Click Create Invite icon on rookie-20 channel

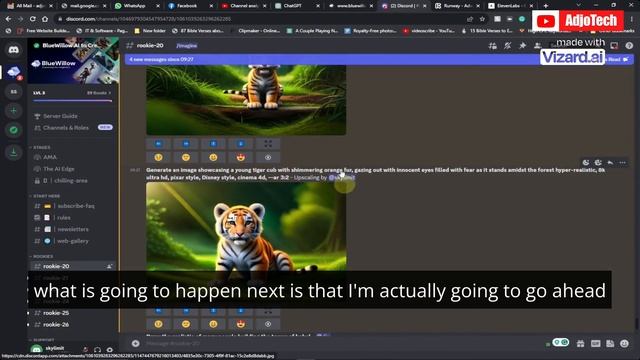109,267
